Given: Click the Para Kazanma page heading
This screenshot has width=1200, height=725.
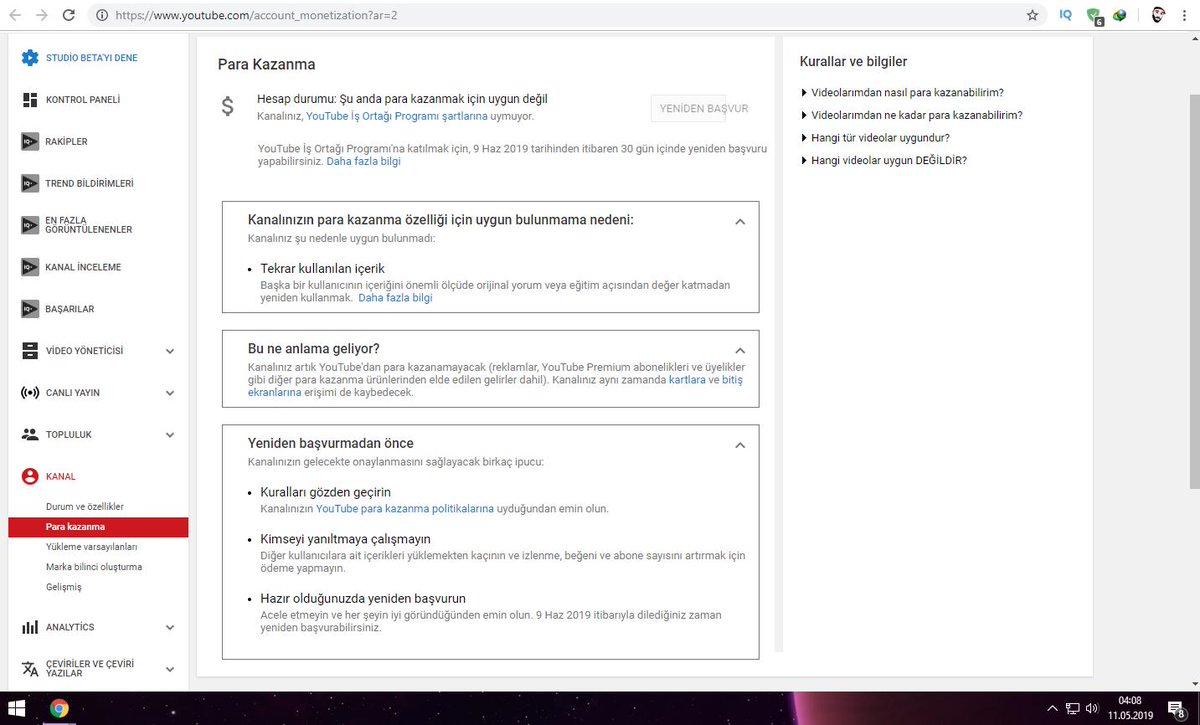Looking at the screenshot, I should coord(266,64).
